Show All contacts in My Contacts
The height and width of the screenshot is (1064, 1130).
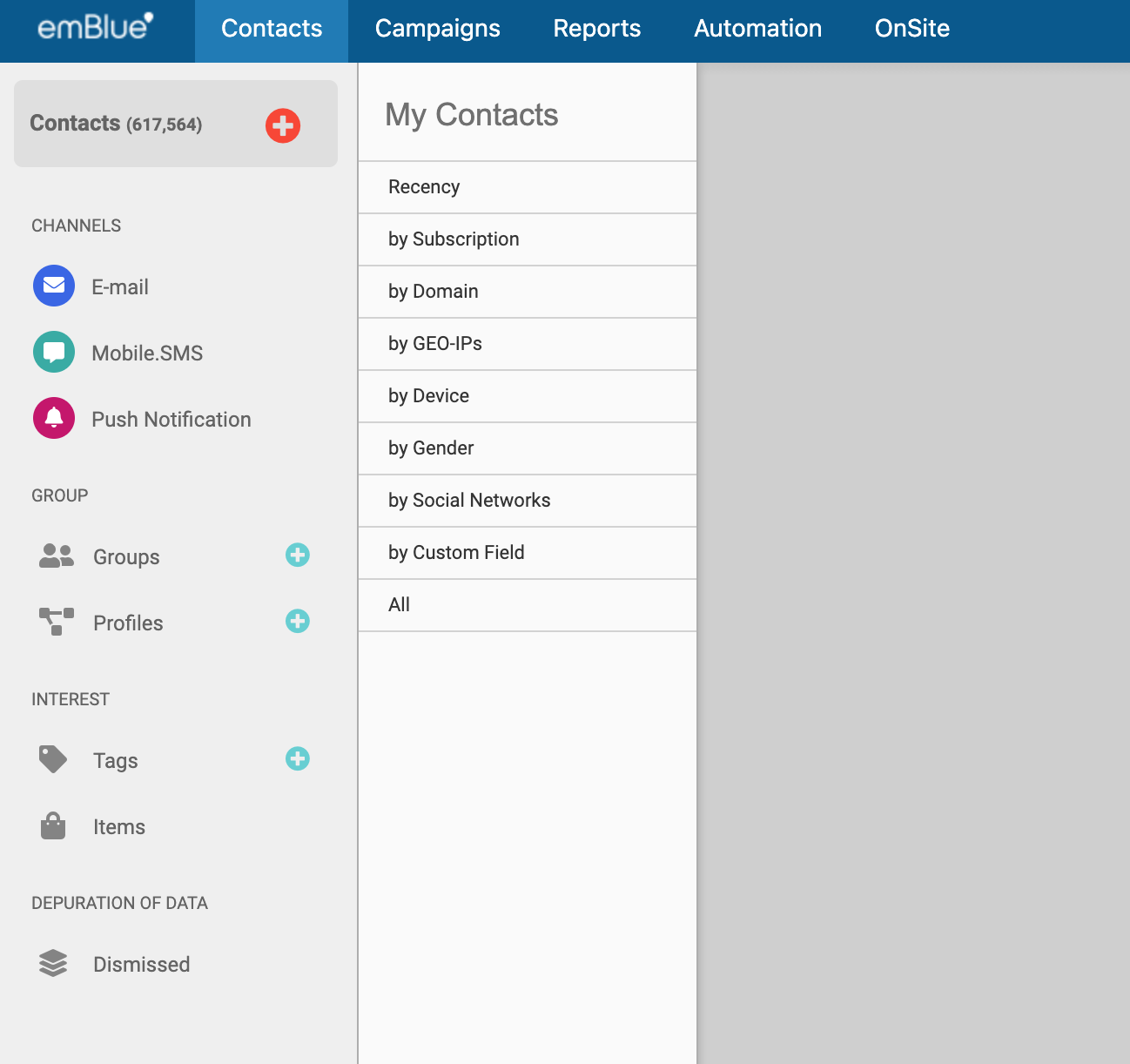tap(400, 605)
